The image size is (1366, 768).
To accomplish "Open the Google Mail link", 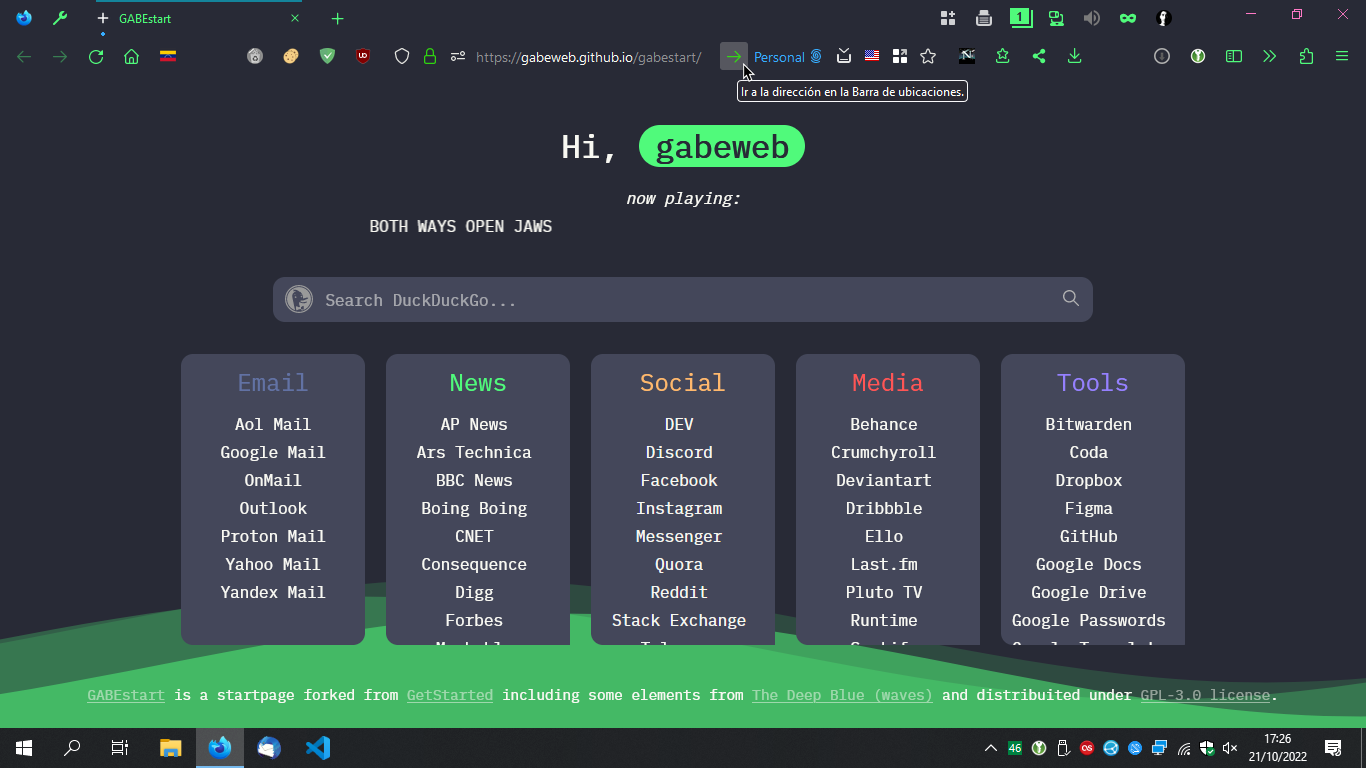I will point(273,452).
